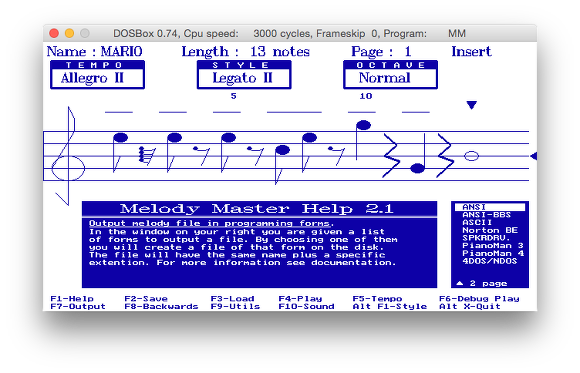Click F2-Save shortcut label
580x373 pixels.
pos(146,299)
